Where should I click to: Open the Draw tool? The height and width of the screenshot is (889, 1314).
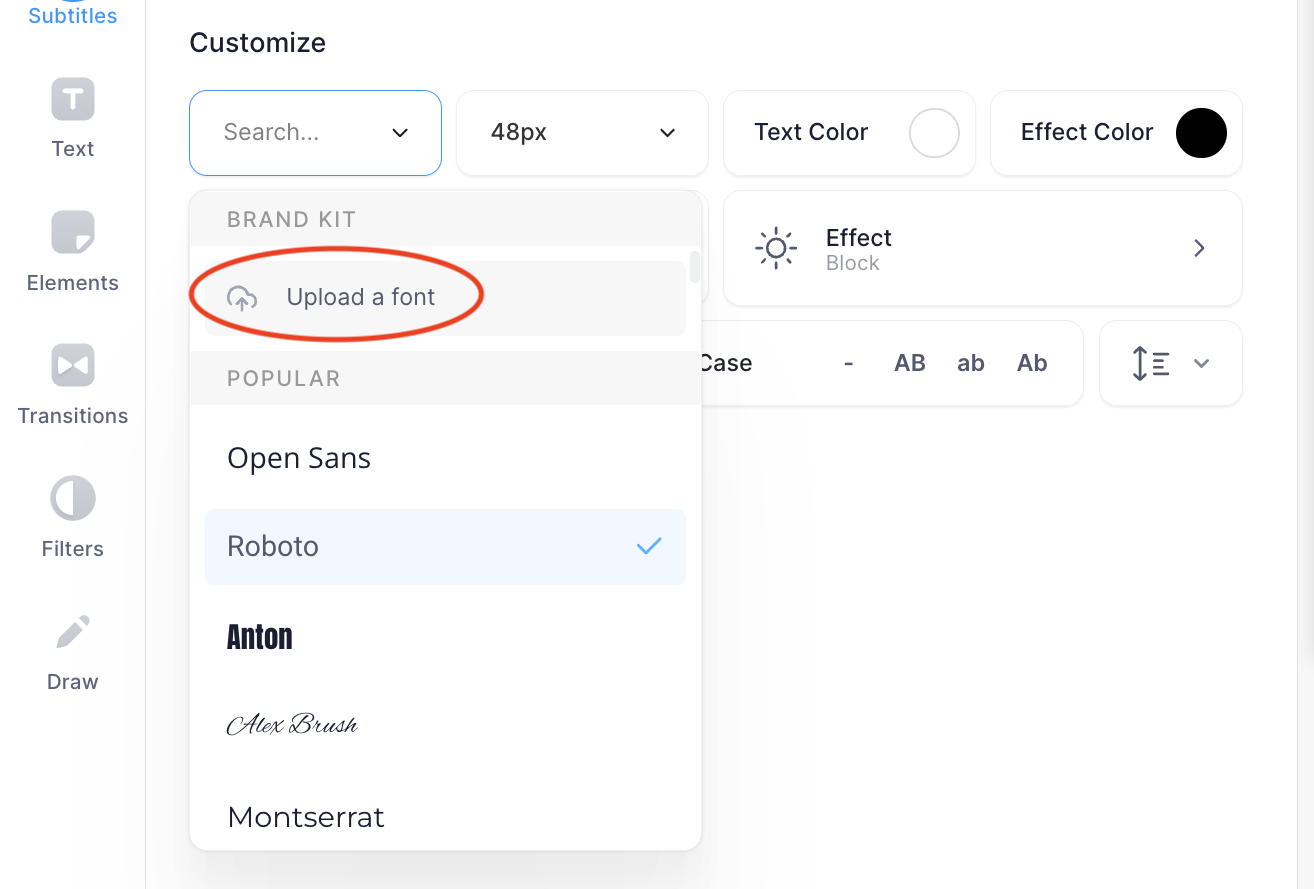72,648
